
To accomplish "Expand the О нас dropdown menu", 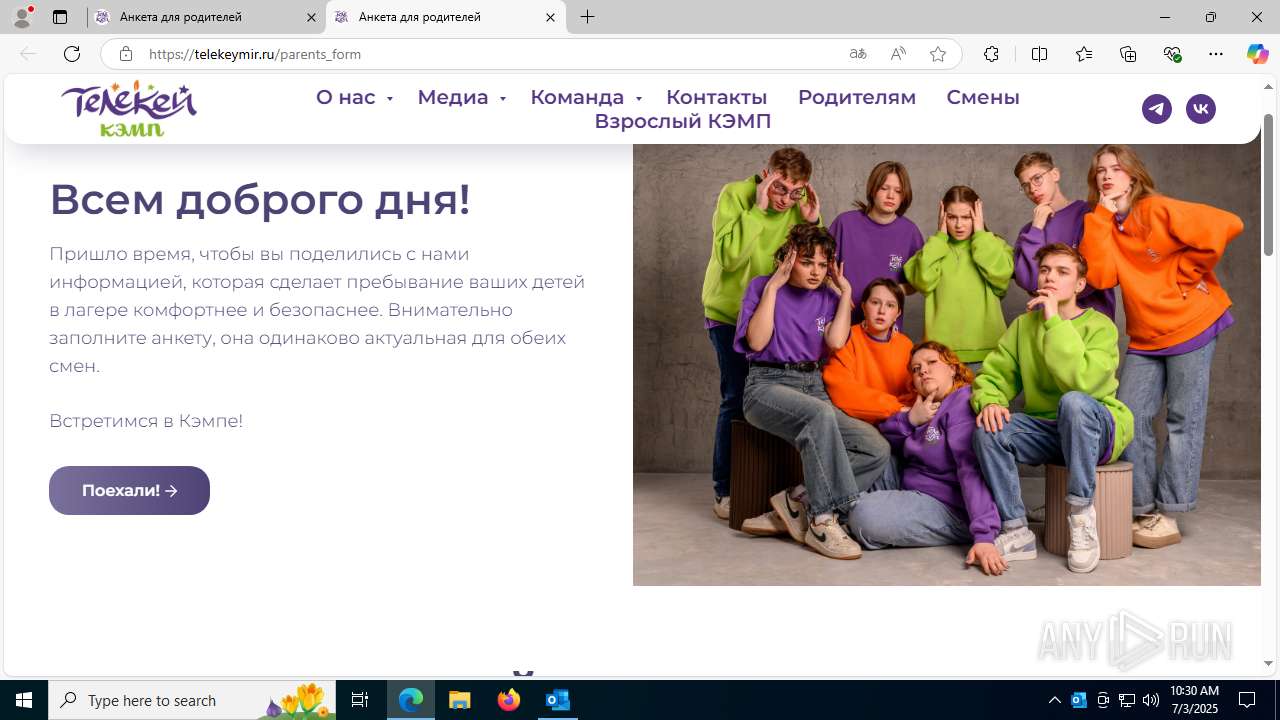I will (354, 97).
